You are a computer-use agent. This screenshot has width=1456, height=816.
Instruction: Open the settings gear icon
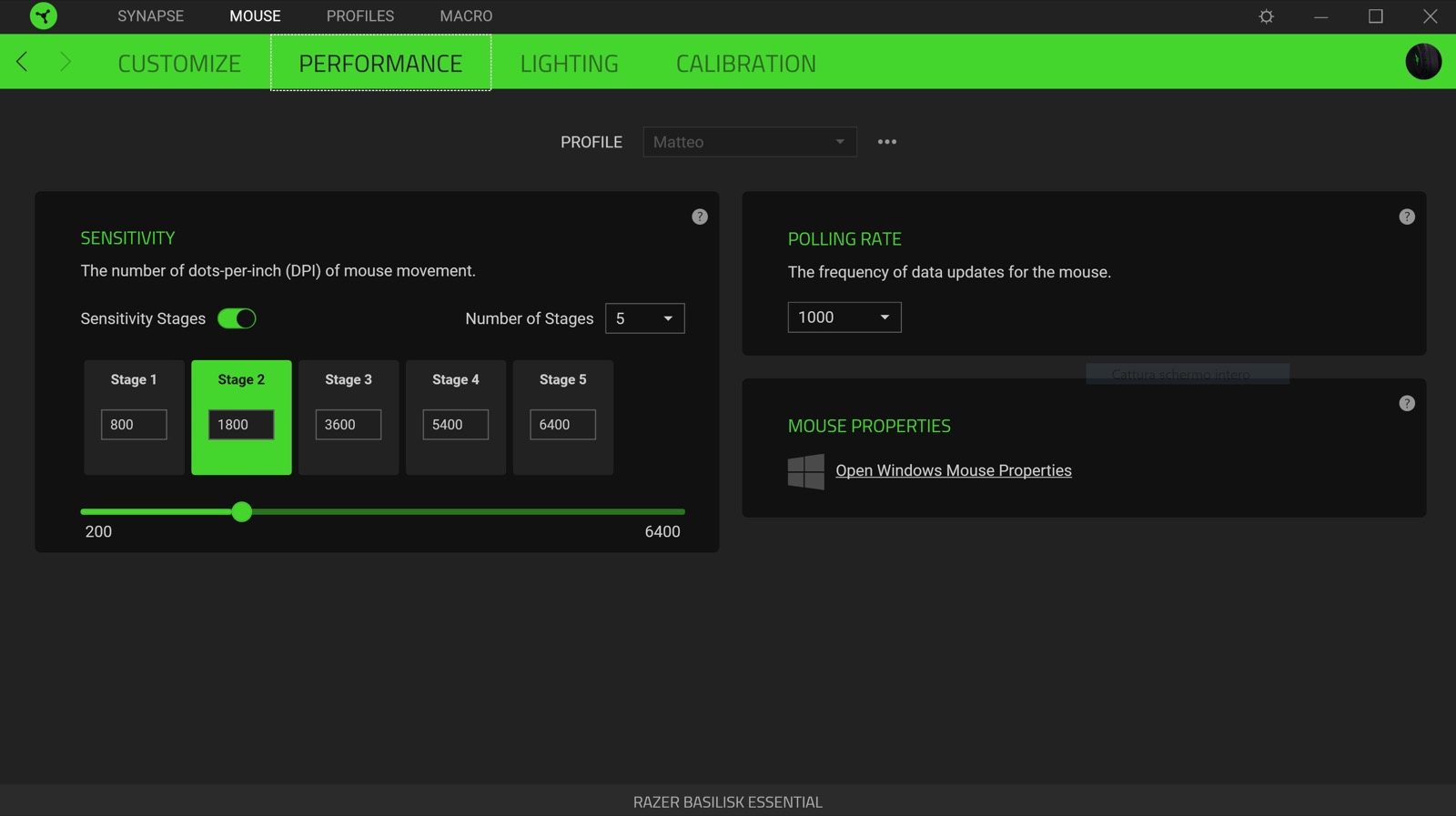(1266, 16)
